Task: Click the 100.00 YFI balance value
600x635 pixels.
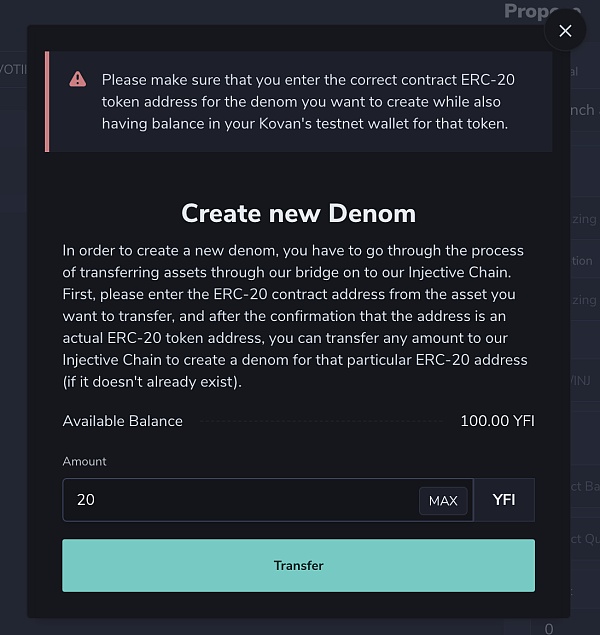Action: tap(497, 421)
